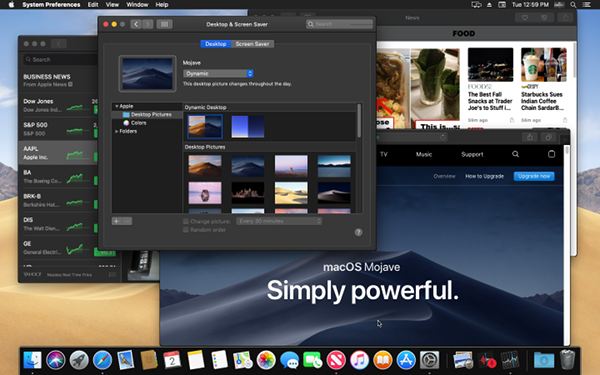Open Support in Apple site nav
This screenshot has width=600, height=375.
pyautogui.click(x=472, y=154)
